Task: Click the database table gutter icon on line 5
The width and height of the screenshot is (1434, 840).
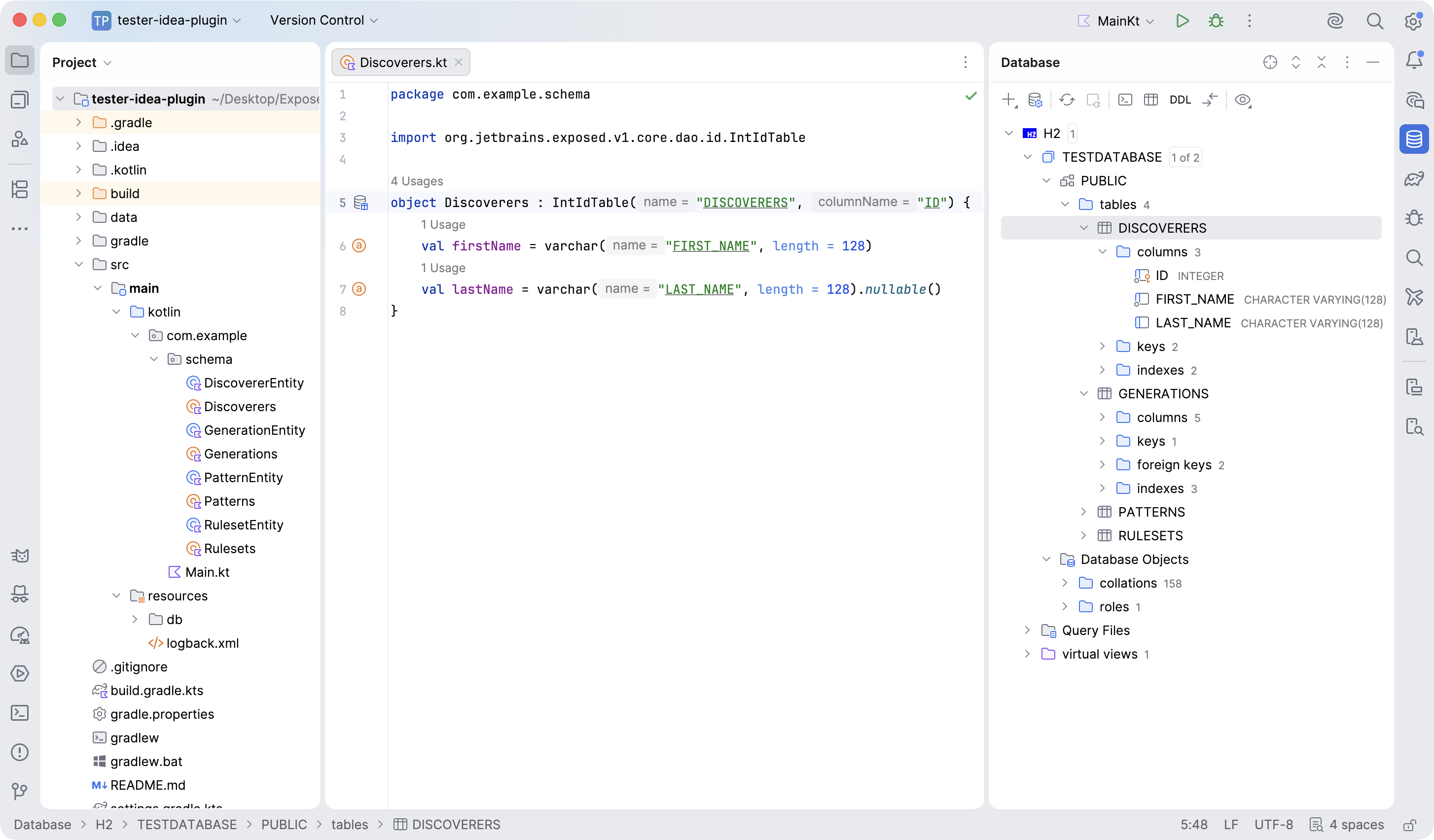Action: click(x=361, y=203)
